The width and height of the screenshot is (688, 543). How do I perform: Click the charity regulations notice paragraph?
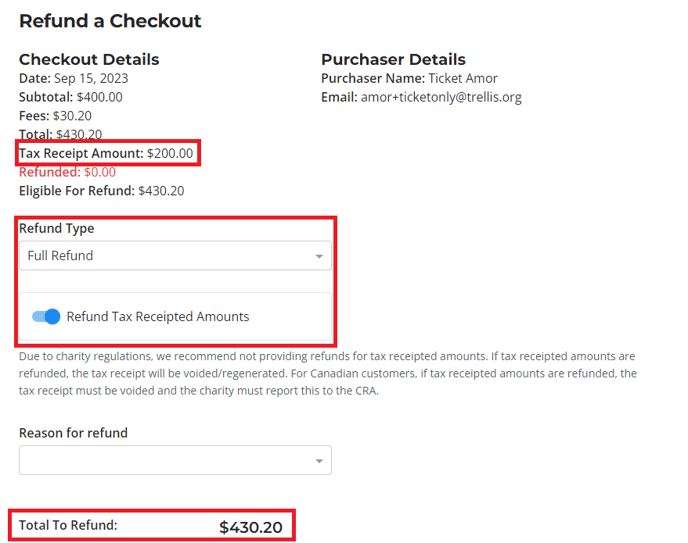327,373
